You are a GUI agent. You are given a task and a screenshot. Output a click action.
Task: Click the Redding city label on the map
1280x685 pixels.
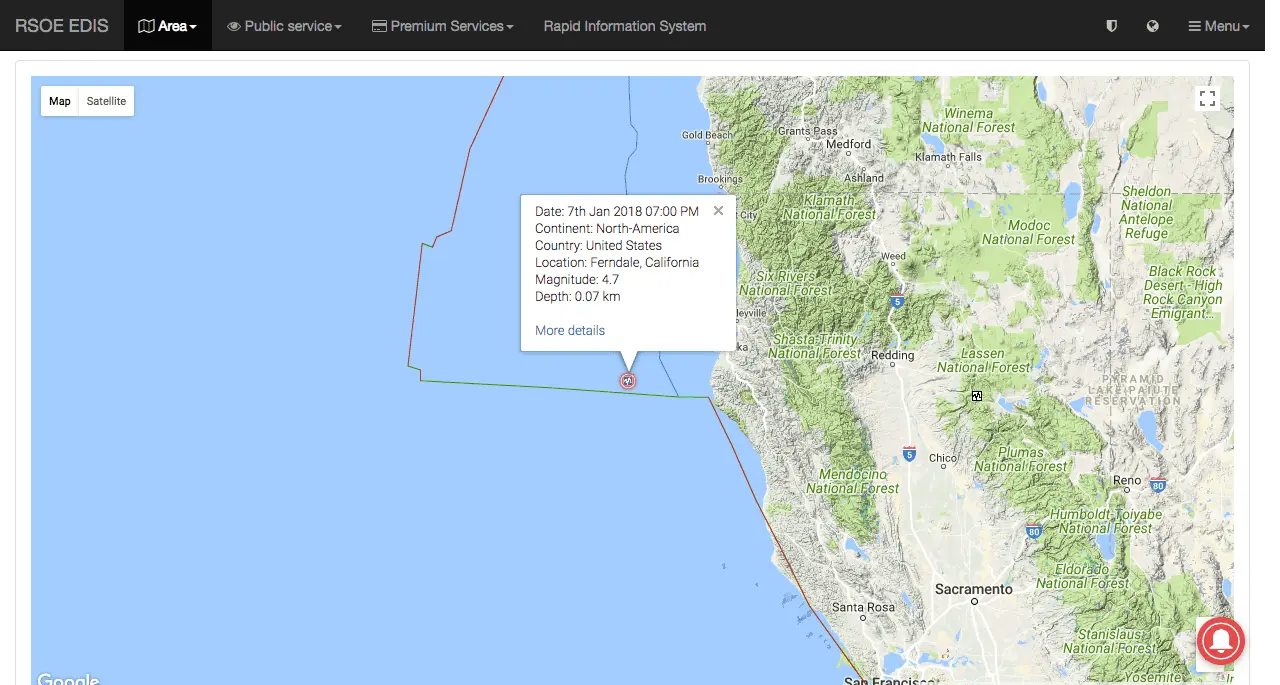coord(892,355)
